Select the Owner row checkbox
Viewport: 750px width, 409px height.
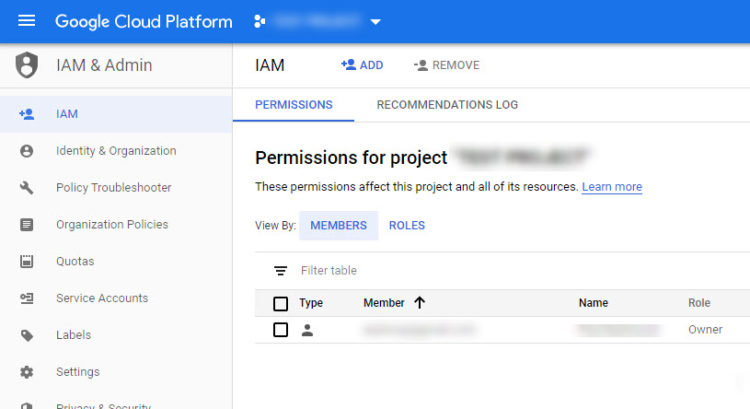[x=280, y=330]
